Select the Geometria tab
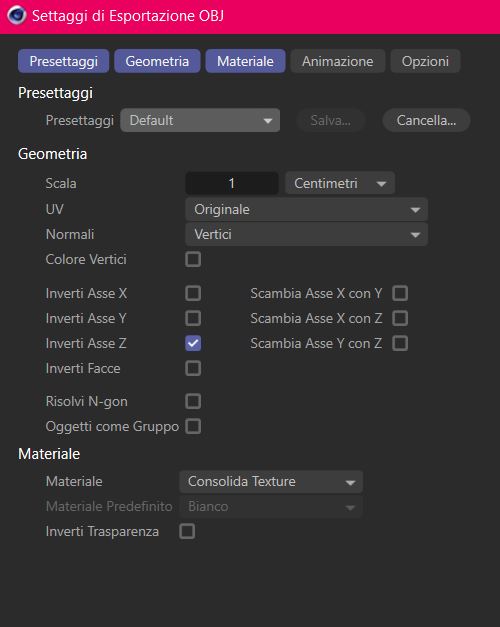 [x=157, y=61]
